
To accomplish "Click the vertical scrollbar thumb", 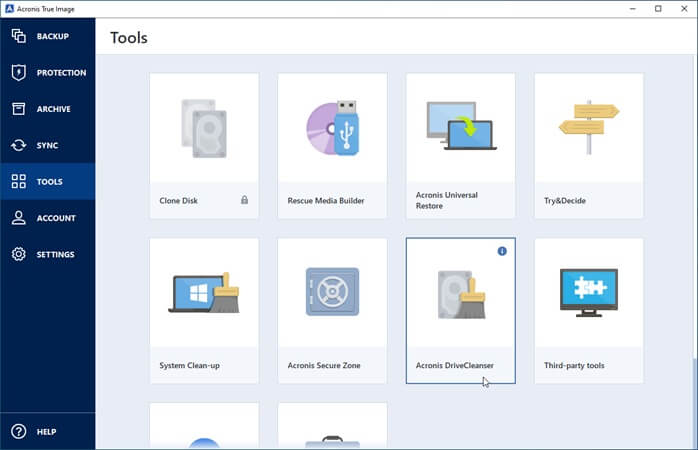I will 695,402.
